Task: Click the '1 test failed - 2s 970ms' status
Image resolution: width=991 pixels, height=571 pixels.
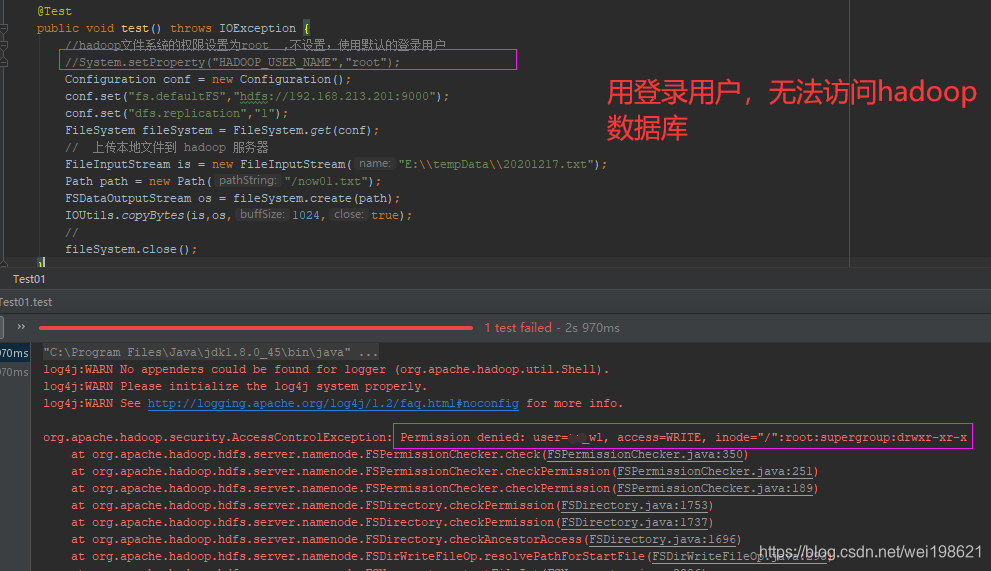Action: tap(552, 328)
